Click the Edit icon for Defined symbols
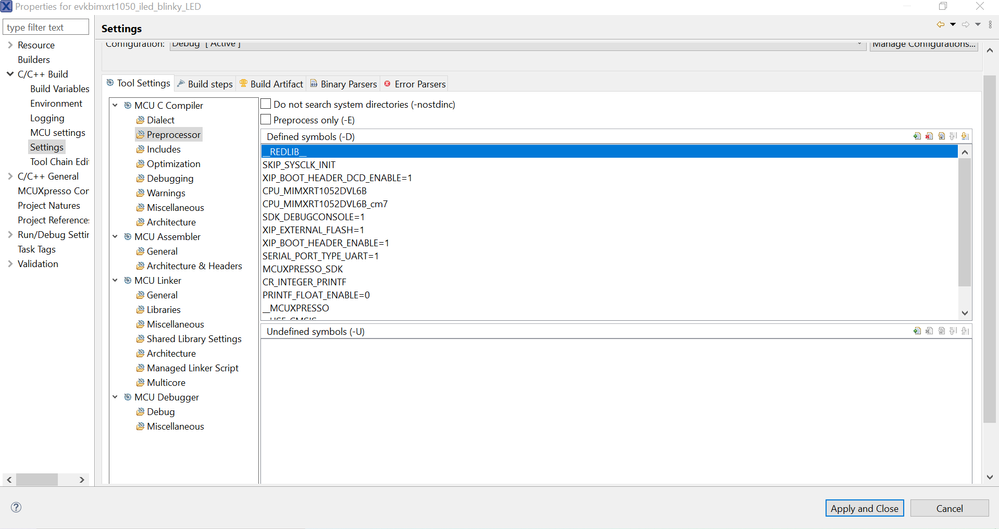This screenshot has height=529, width=999. pos(941,136)
